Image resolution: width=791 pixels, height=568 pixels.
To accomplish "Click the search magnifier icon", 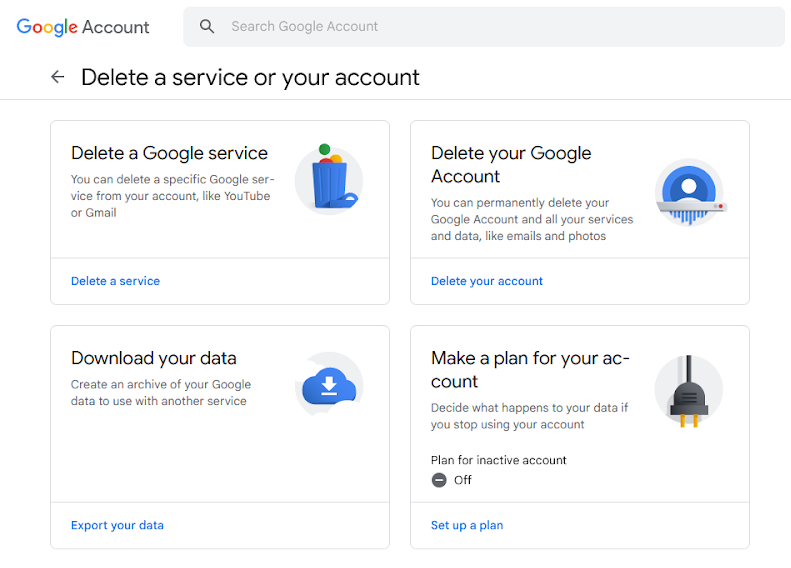I will 207,27.
